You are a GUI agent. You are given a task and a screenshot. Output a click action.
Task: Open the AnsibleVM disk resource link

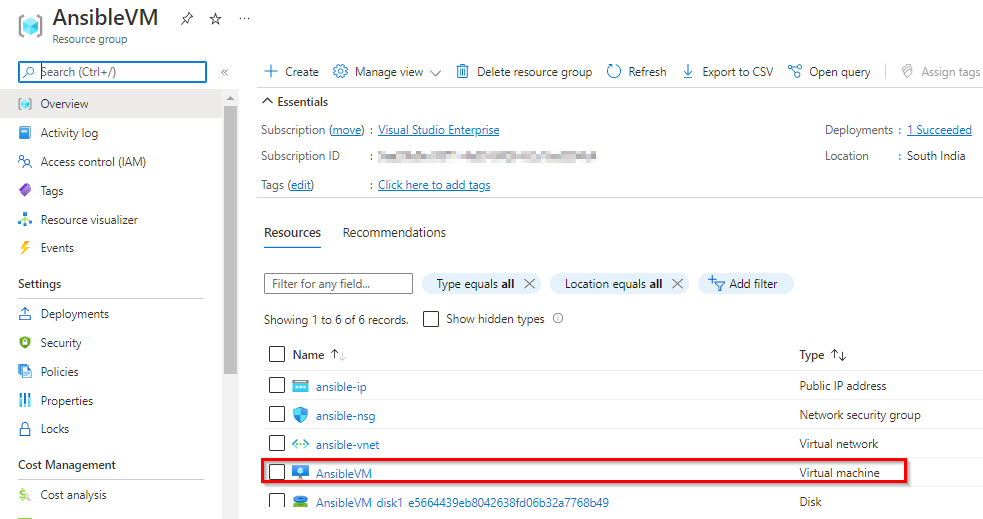tap(462, 502)
